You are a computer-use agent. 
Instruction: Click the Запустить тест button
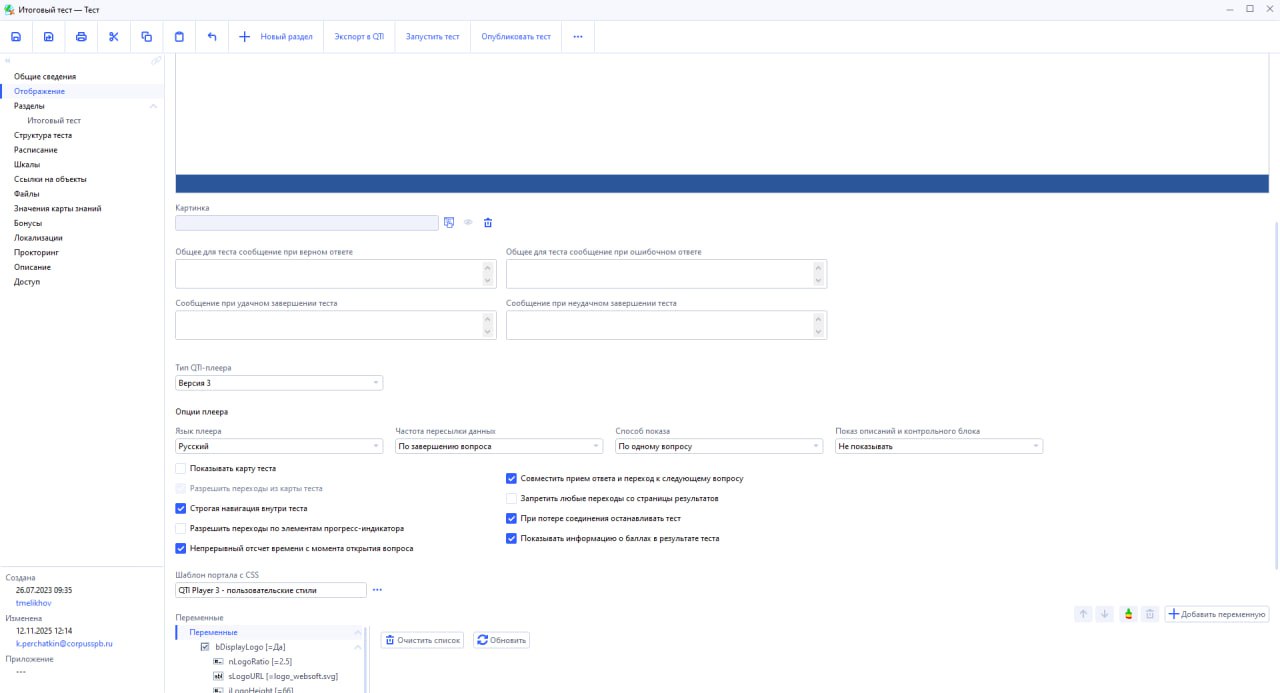click(x=432, y=37)
